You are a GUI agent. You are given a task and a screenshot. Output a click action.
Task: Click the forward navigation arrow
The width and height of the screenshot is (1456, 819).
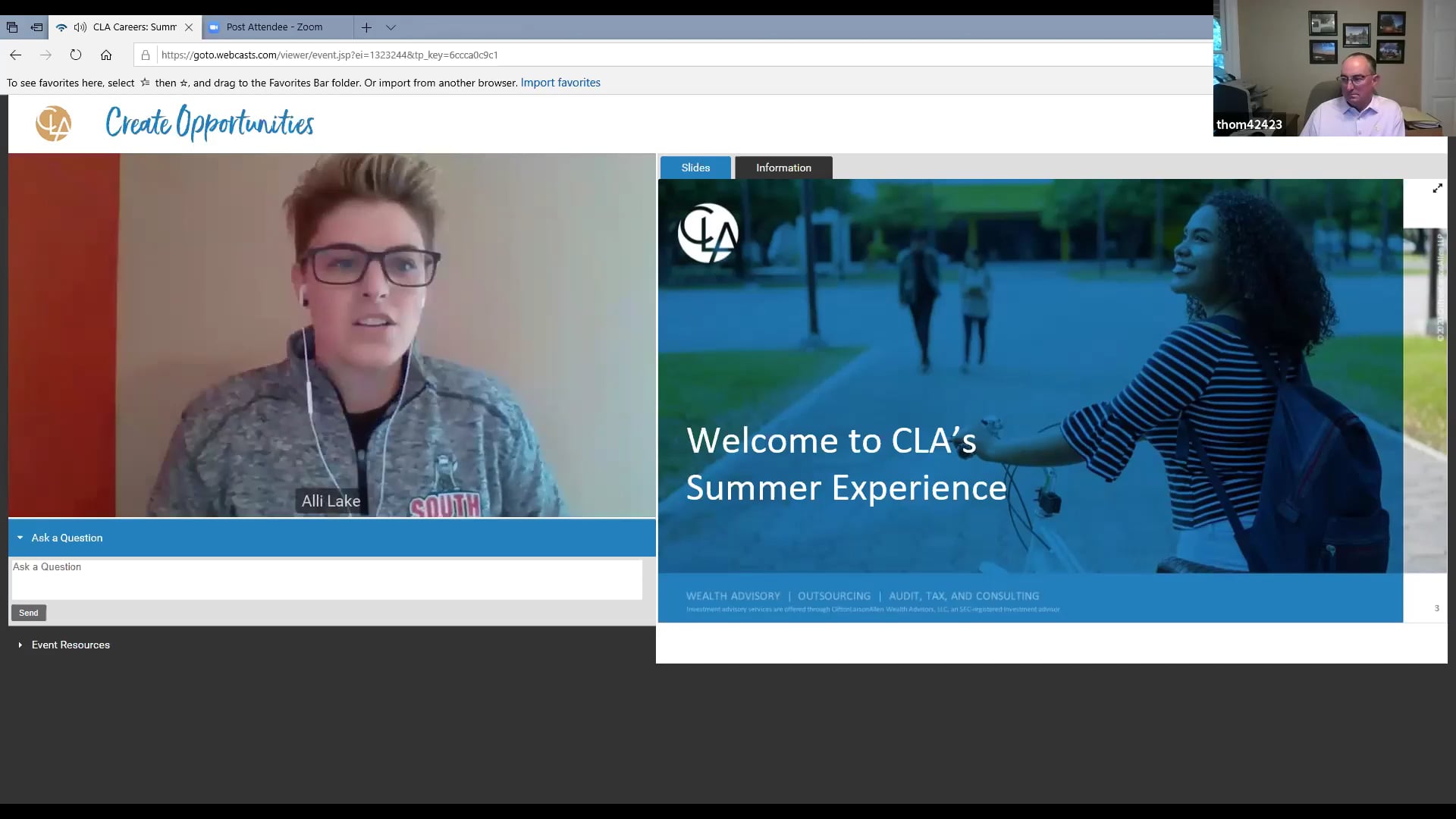(x=45, y=55)
